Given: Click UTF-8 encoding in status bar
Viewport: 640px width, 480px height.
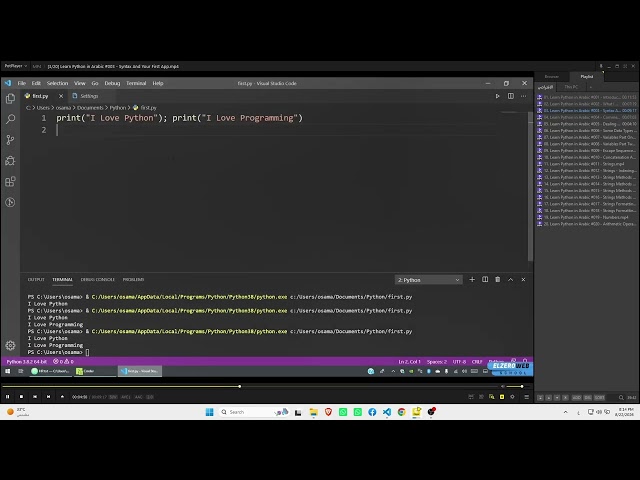Looking at the screenshot, I should point(459,362).
